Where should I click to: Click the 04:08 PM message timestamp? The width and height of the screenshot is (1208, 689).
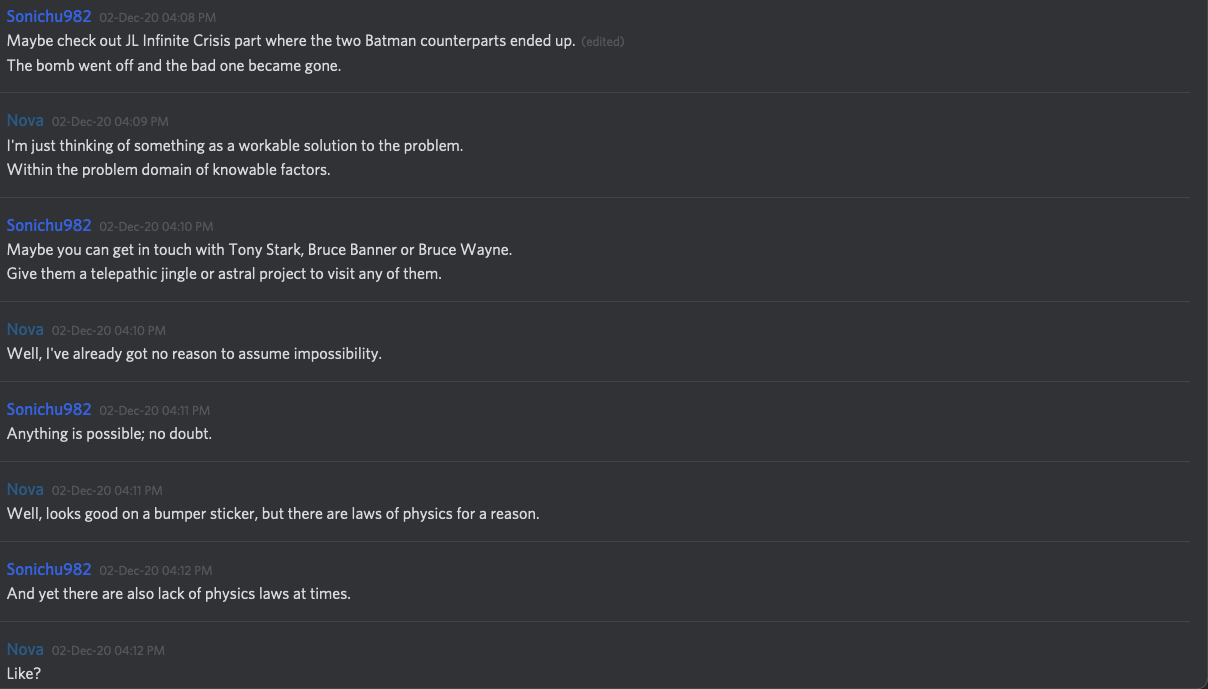157,18
